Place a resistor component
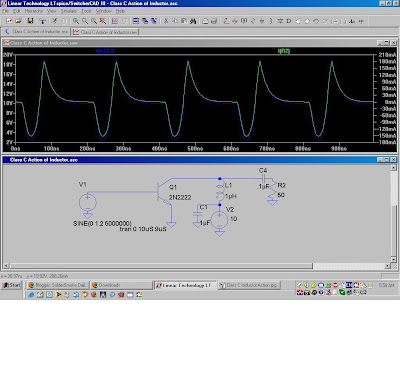Screen dimensions: 400x375 point(253,21)
